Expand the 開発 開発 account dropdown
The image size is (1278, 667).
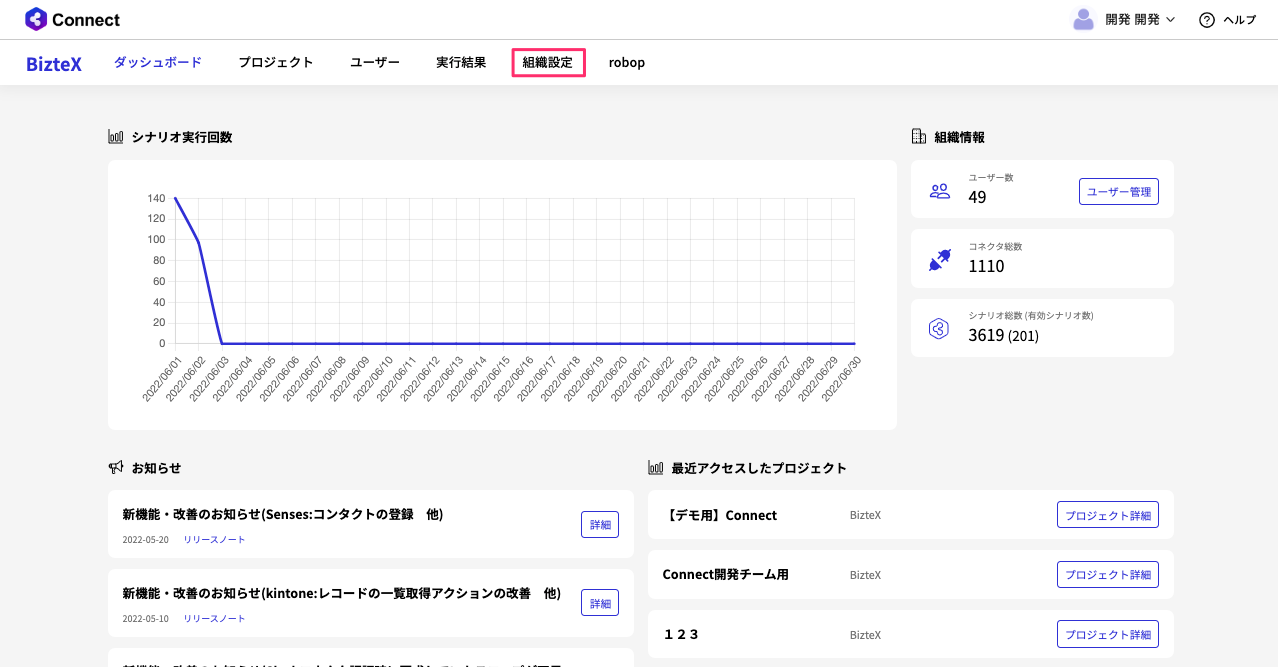(x=1140, y=20)
